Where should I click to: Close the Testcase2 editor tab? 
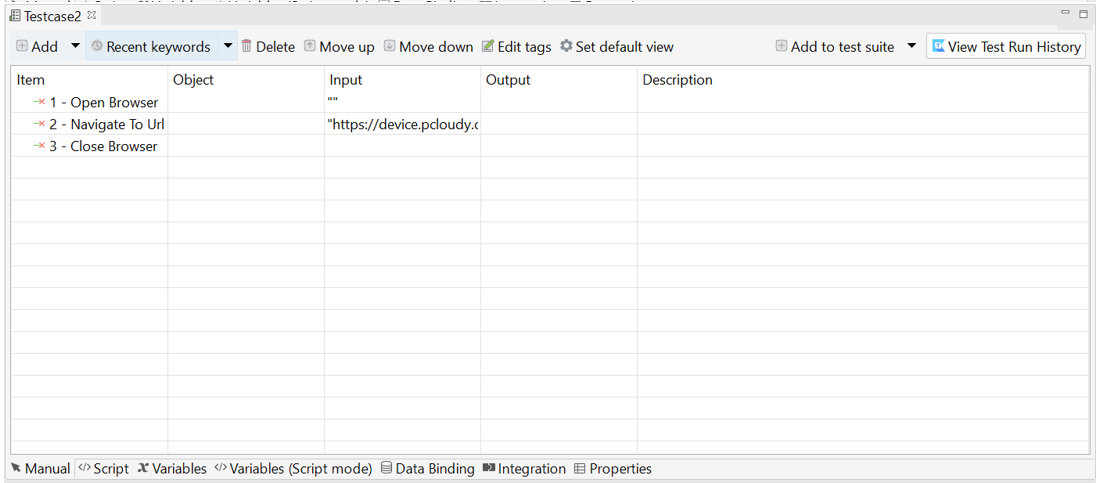coord(92,16)
